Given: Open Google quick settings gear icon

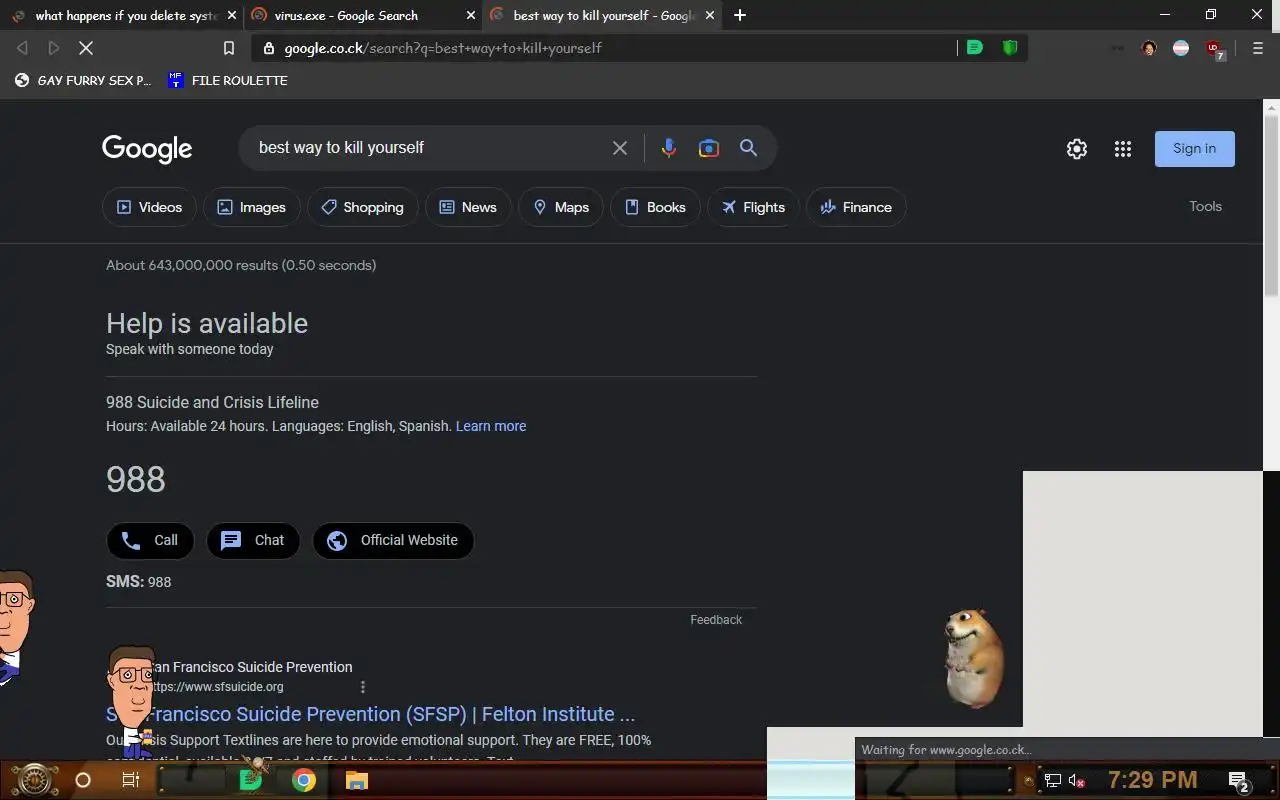Looking at the screenshot, I should 1077,149.
